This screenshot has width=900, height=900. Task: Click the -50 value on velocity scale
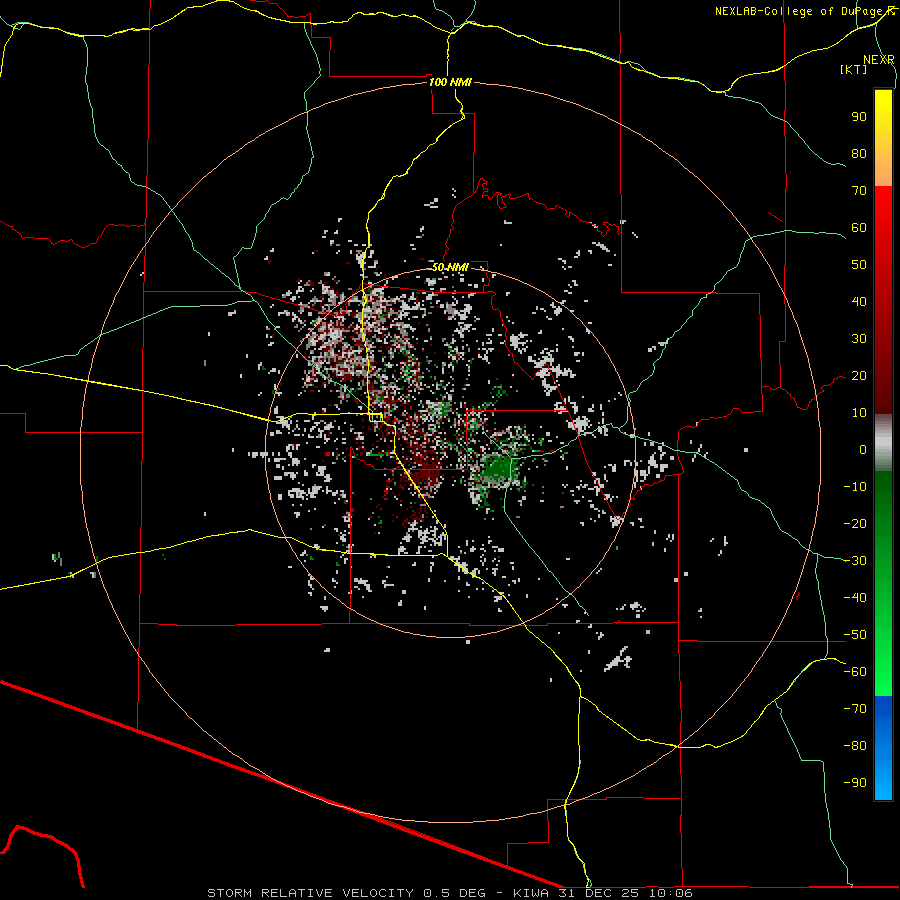tap(855, 635)
